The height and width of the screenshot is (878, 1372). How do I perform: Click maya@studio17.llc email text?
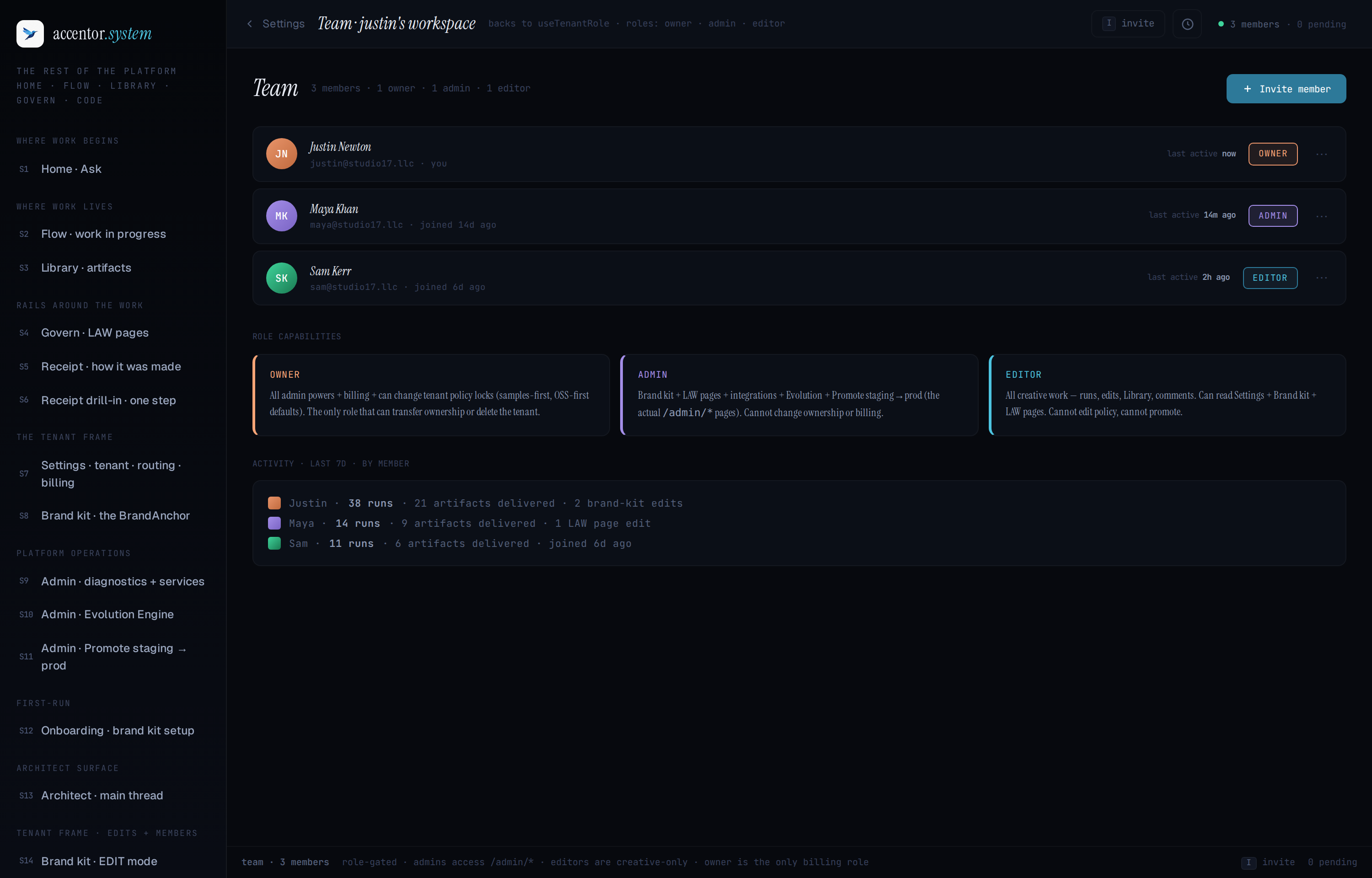coord(356,225)
